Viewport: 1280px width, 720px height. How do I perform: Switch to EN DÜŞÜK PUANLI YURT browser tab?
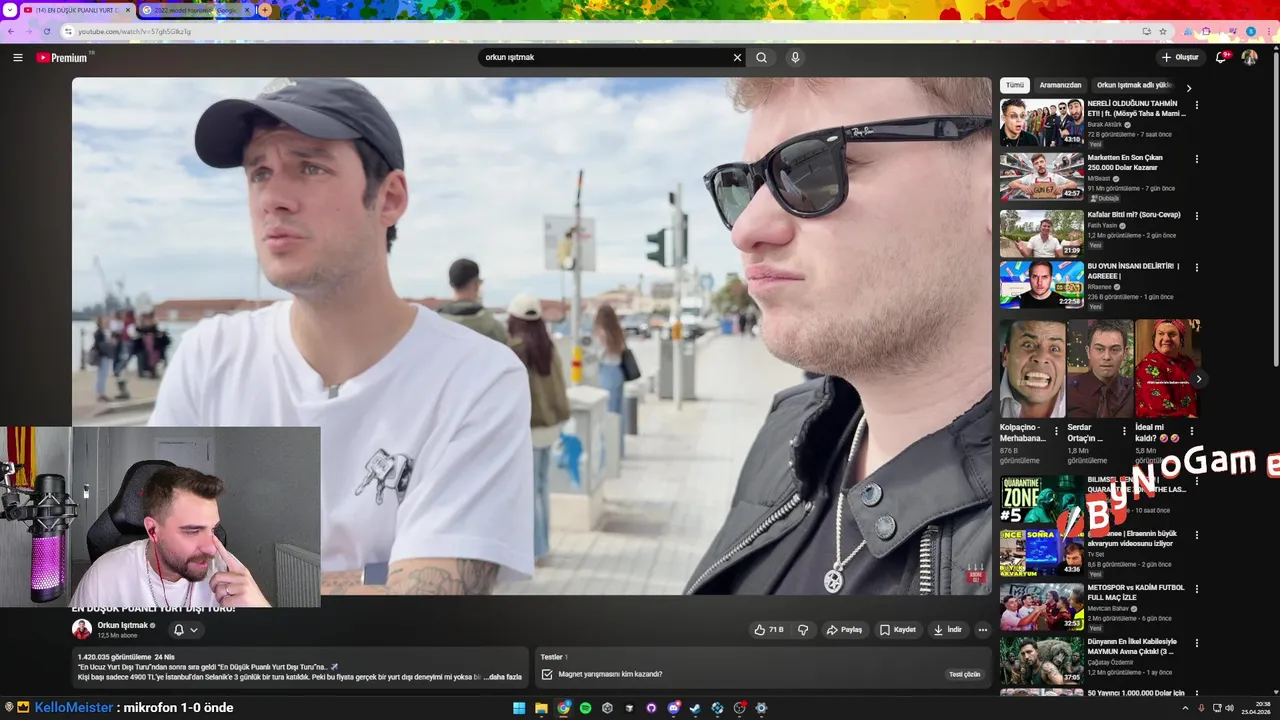(x=77, y=10)
